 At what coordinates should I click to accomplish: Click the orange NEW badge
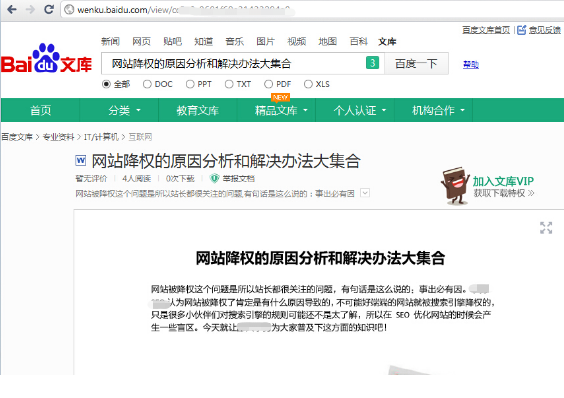tap(280, 97)
